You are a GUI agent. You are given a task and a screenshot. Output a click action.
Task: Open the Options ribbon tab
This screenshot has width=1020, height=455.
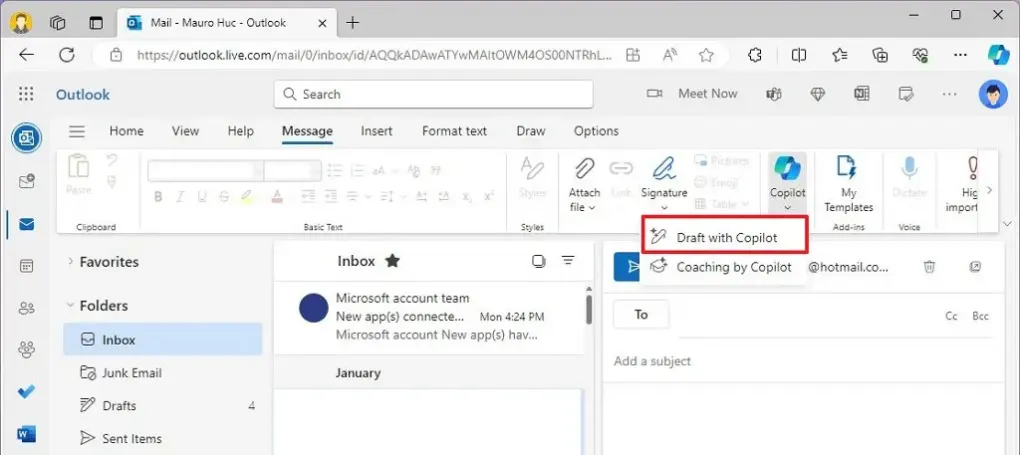tap(596, 131)
